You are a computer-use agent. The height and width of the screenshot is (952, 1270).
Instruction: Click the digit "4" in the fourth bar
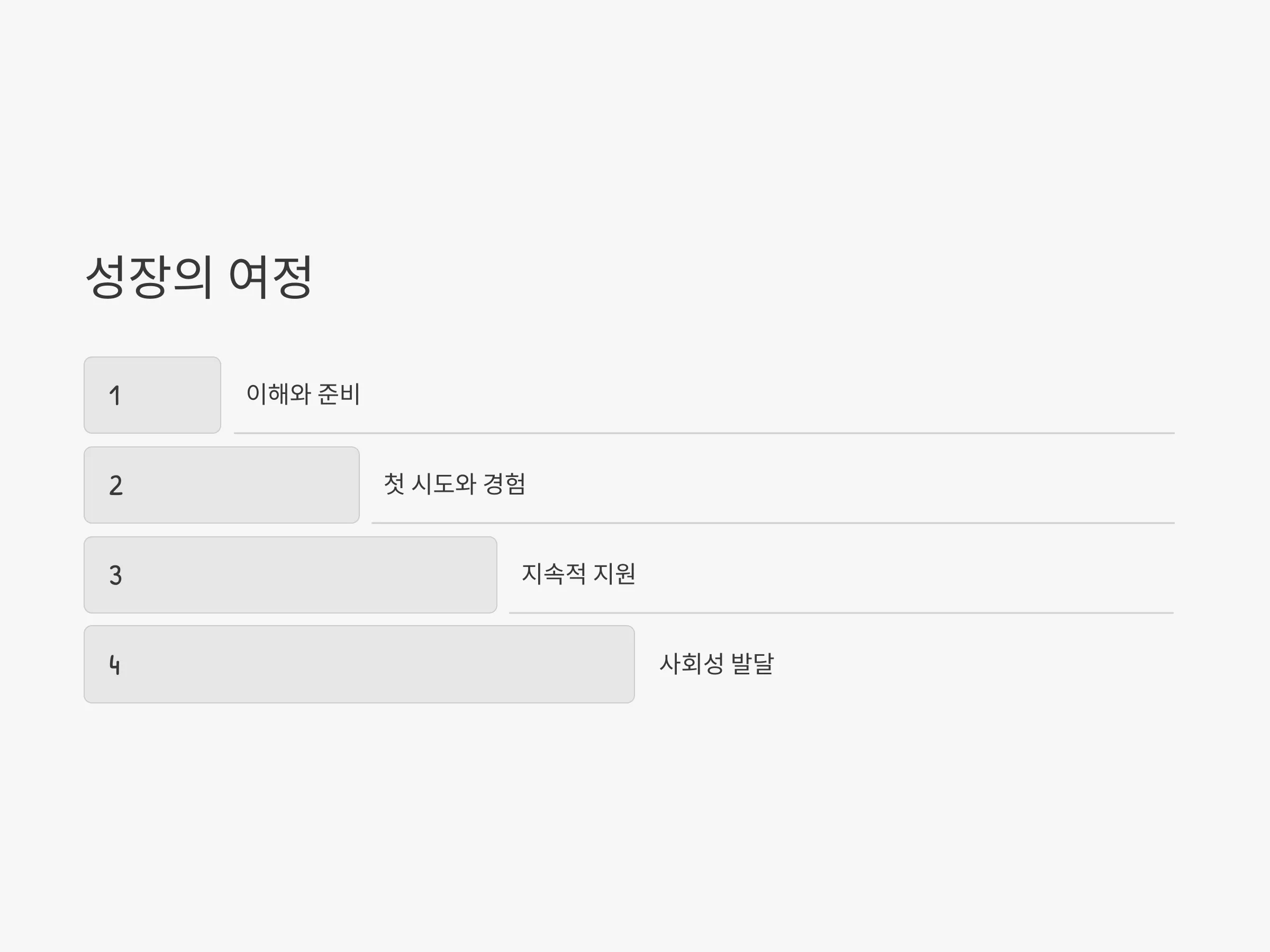pyautogui.click(x=115, y=665)
